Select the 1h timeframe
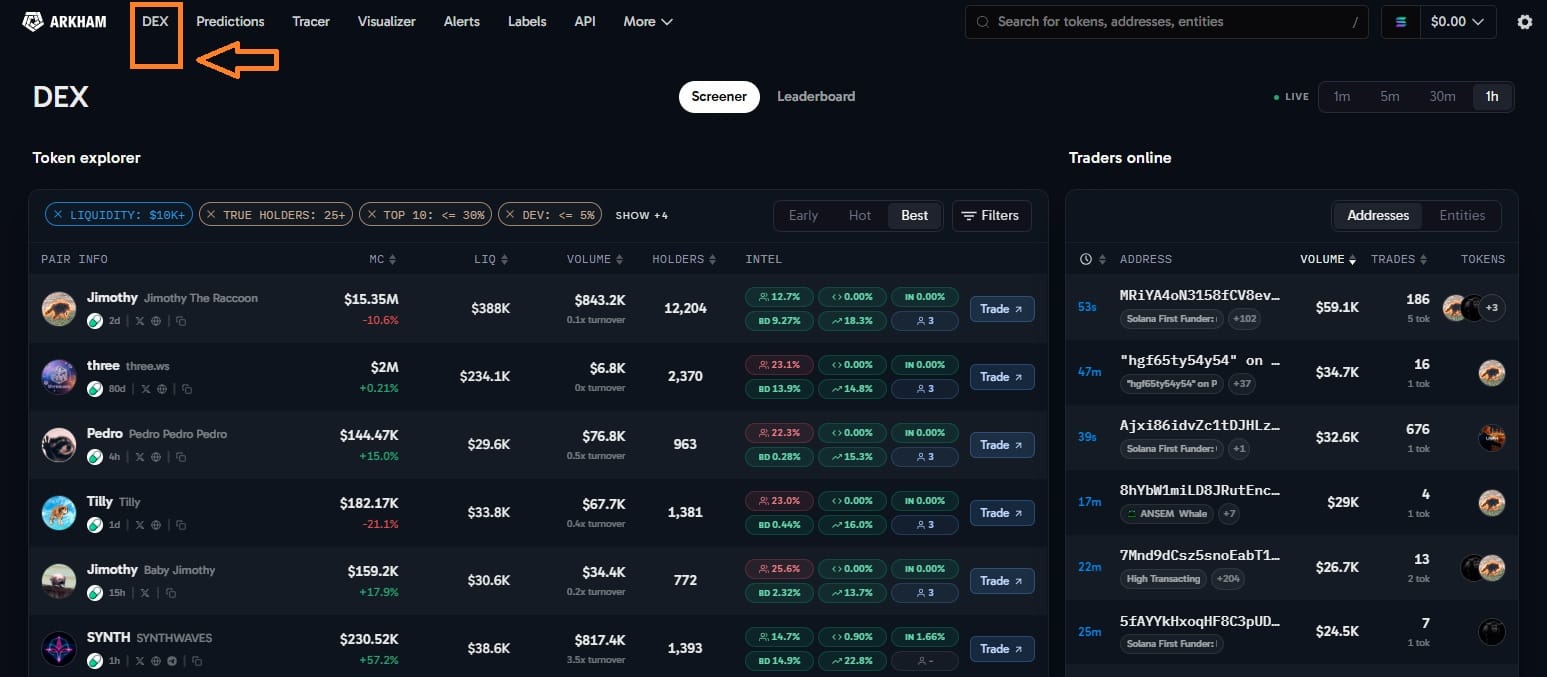Image resolution: width=1547 pixels, height=677 pixels. (1492, 96)
